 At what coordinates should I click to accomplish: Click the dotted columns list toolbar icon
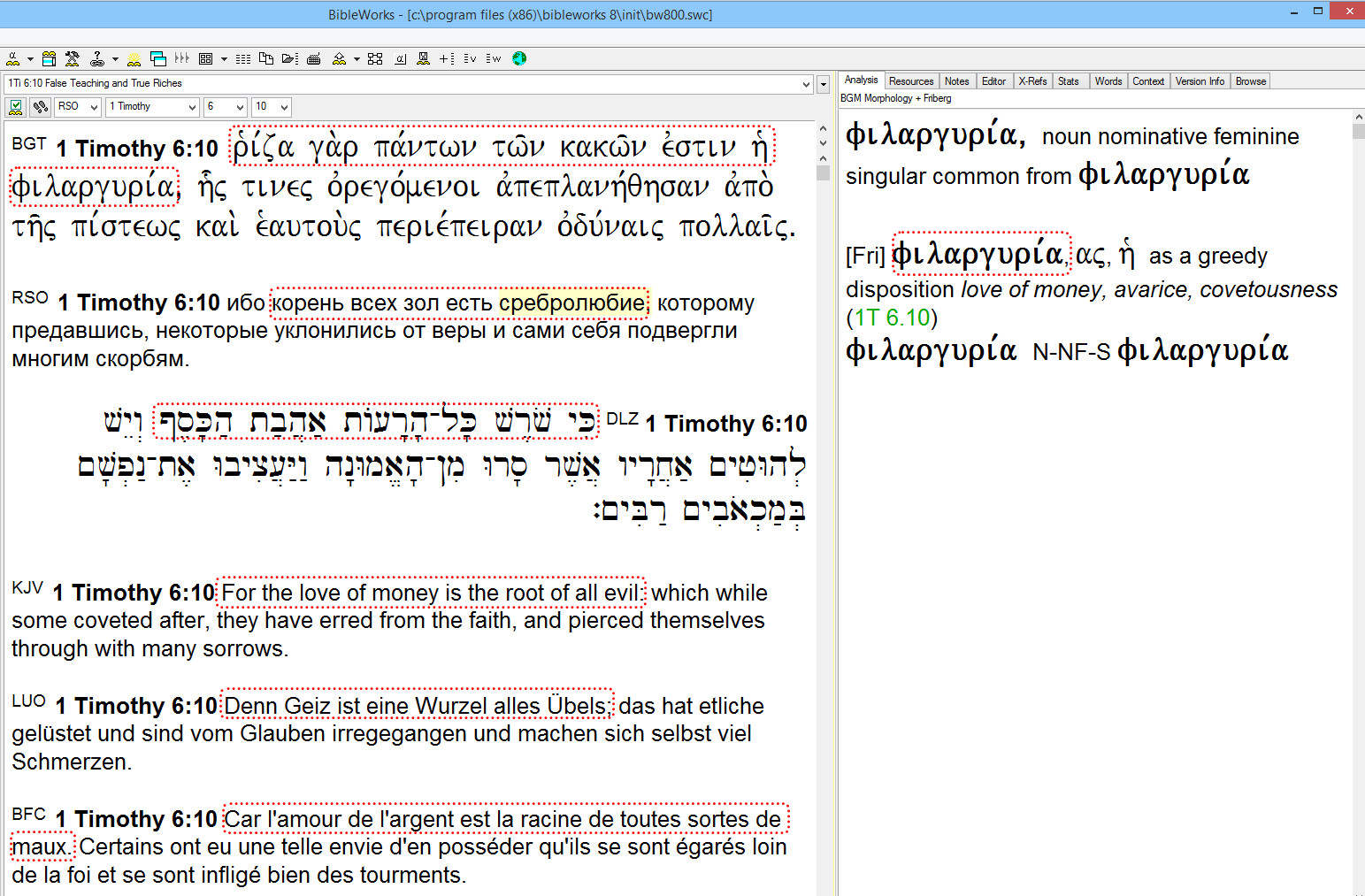tap(243, 58)
